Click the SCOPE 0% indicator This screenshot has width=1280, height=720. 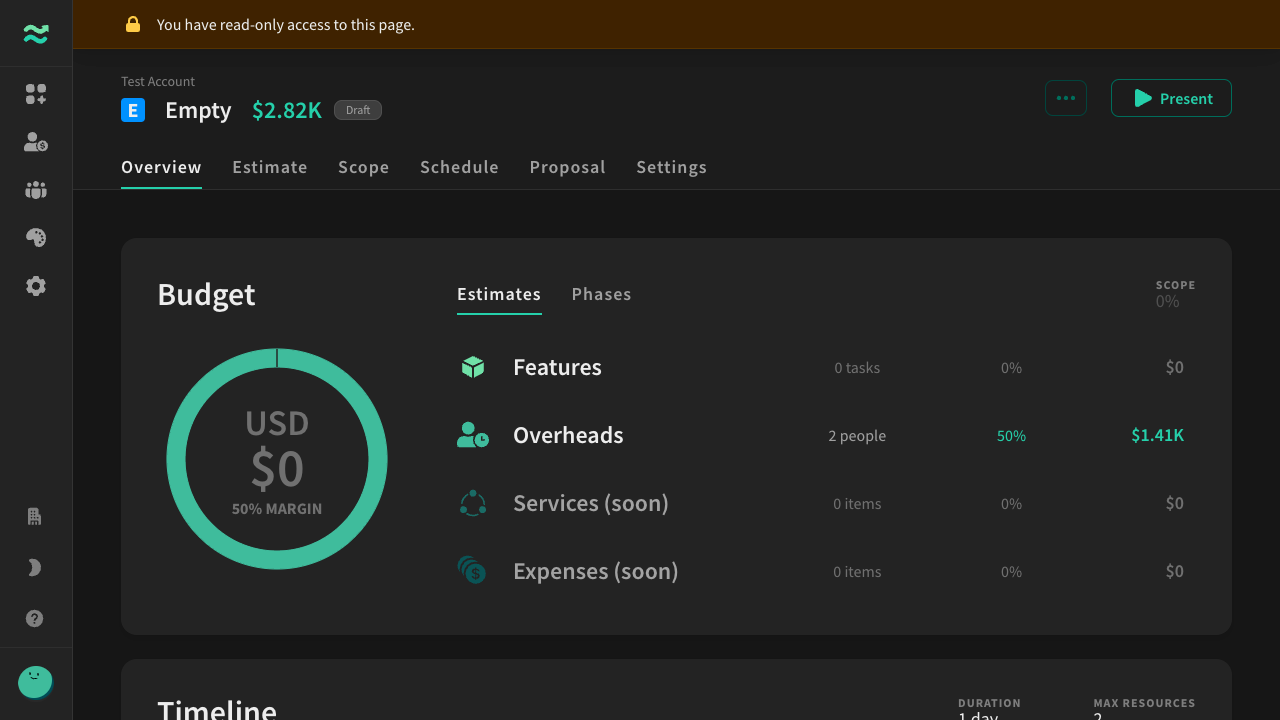pos(1175,294)
